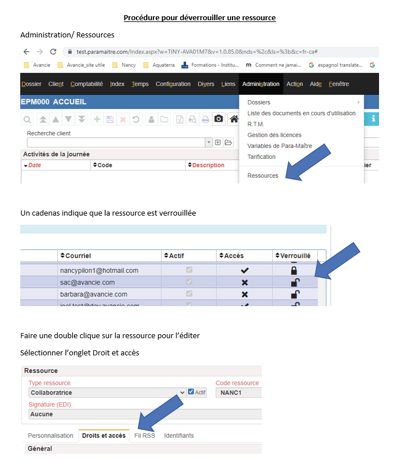Click the Code ressource NANC1 field
This screenshot has height=461, width=397.
(239, 393)
